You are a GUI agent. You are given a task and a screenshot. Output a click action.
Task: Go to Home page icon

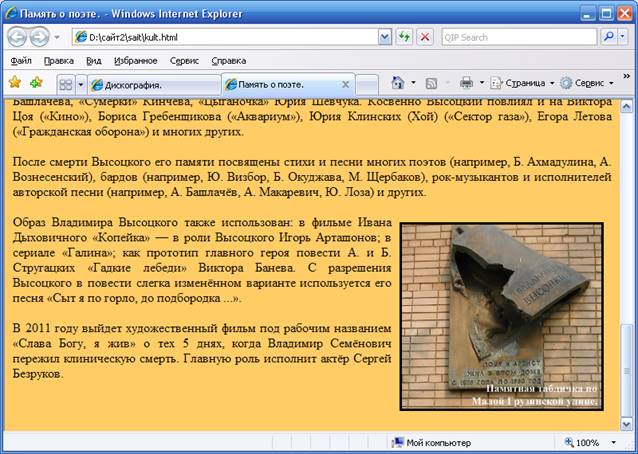(x=398, y=83)
